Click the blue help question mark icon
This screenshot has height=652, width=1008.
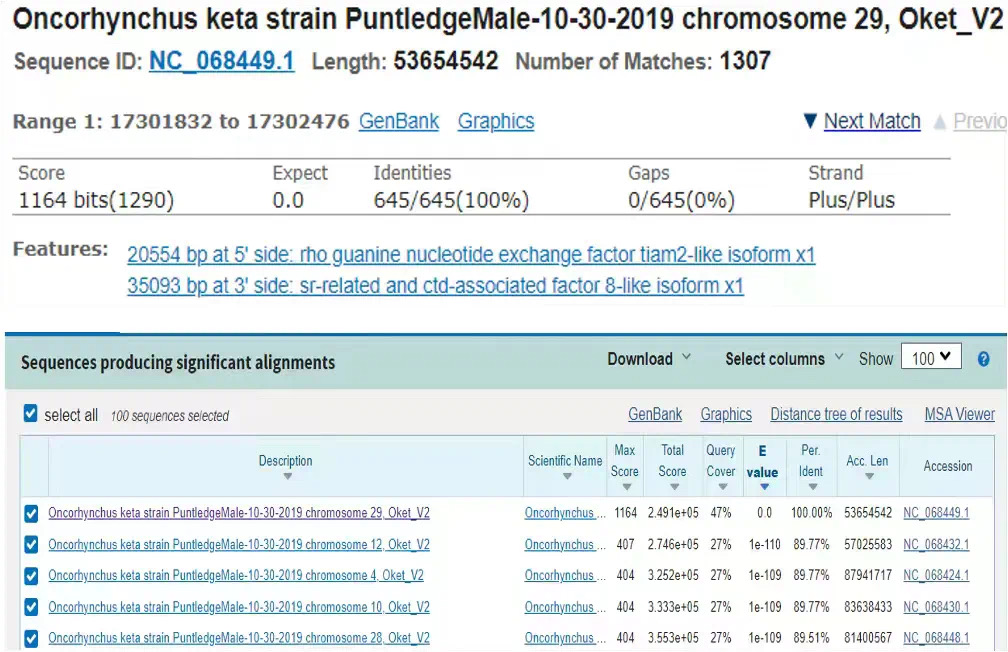pos(983,359)
